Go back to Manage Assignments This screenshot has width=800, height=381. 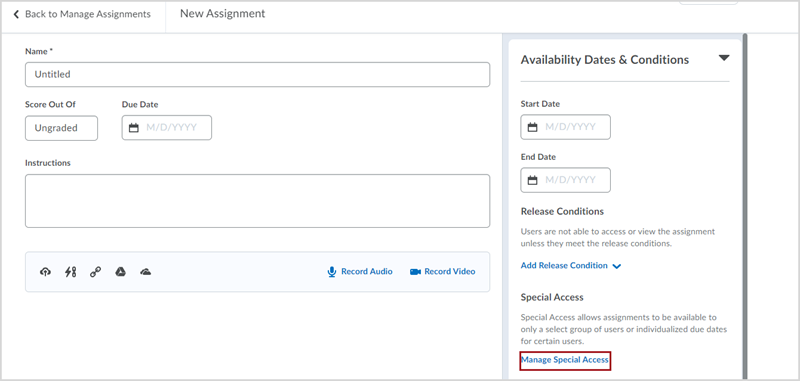coord(82,14)
